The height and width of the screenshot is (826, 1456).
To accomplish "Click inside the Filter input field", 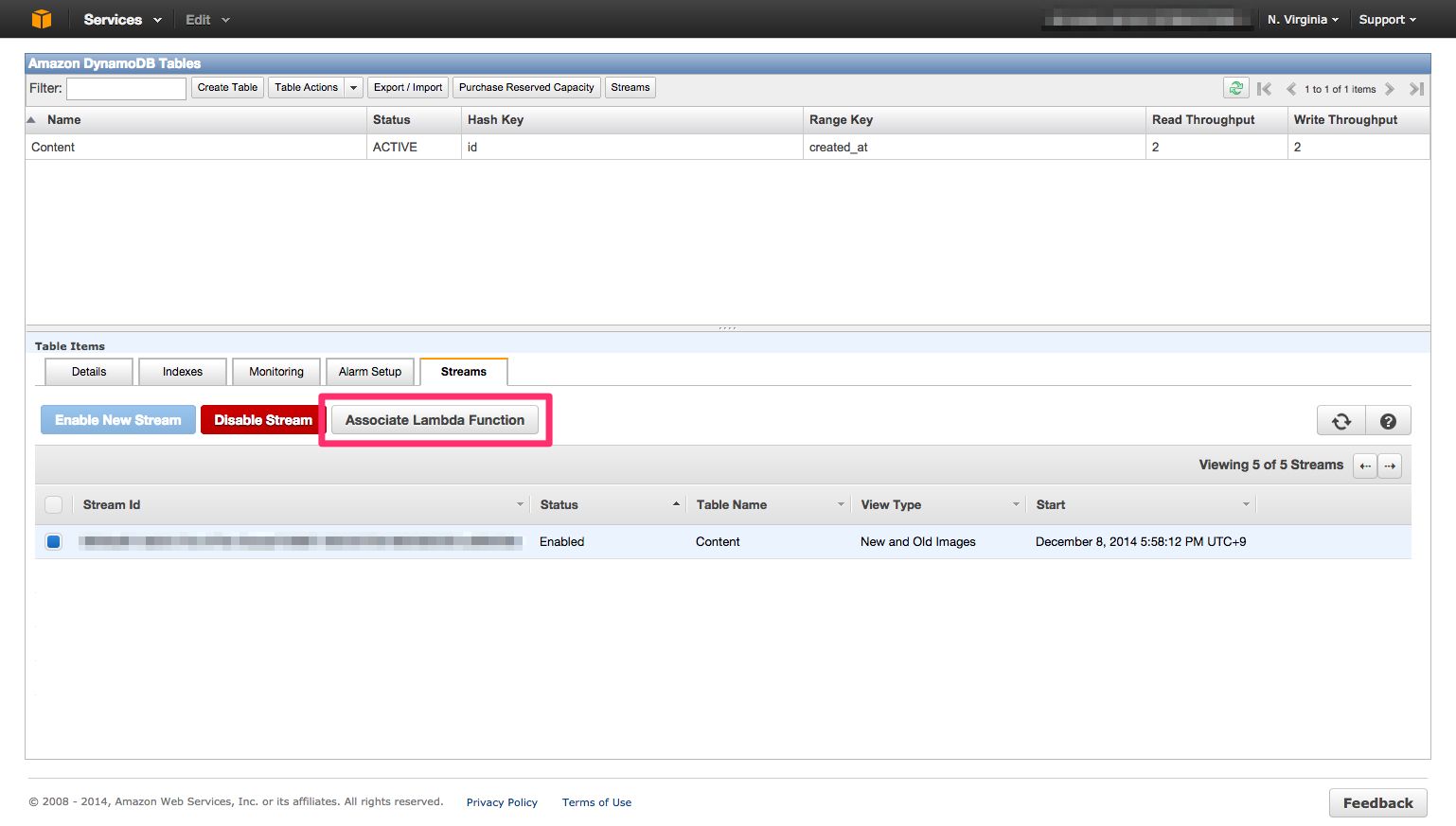I will coord(125,87).
